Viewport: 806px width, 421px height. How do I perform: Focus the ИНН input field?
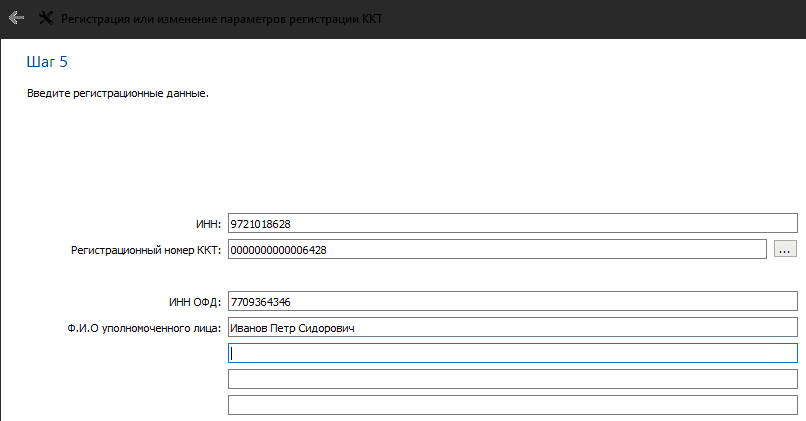point(512,224)
